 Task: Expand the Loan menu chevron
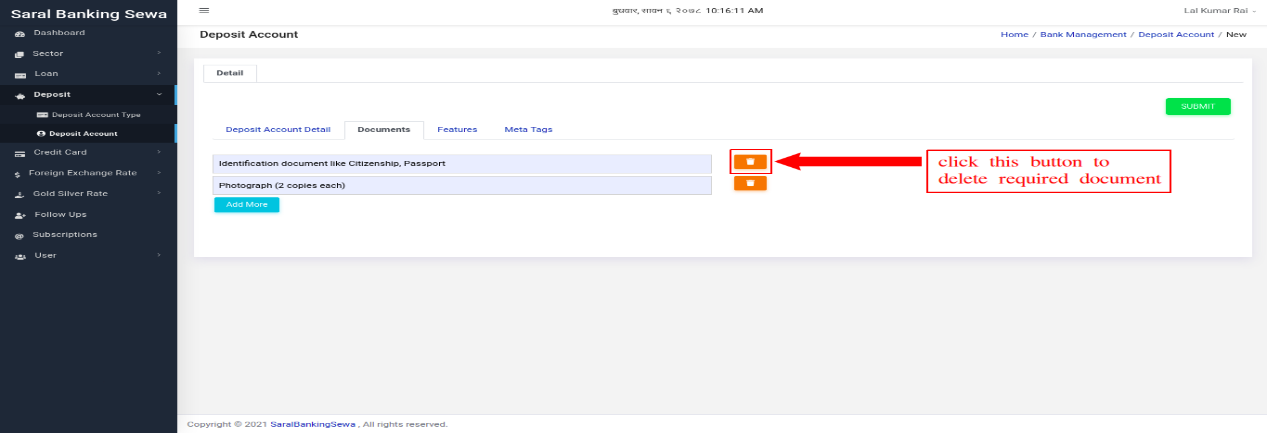(159, 73)
